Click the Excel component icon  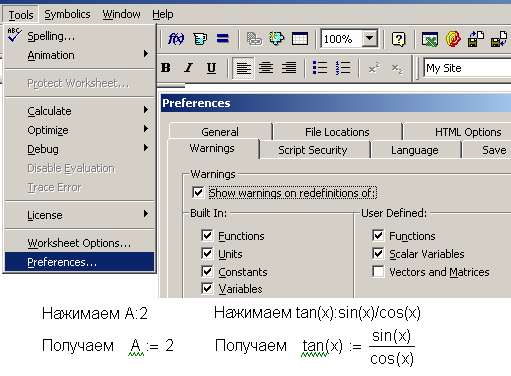[x=430, y=39]
